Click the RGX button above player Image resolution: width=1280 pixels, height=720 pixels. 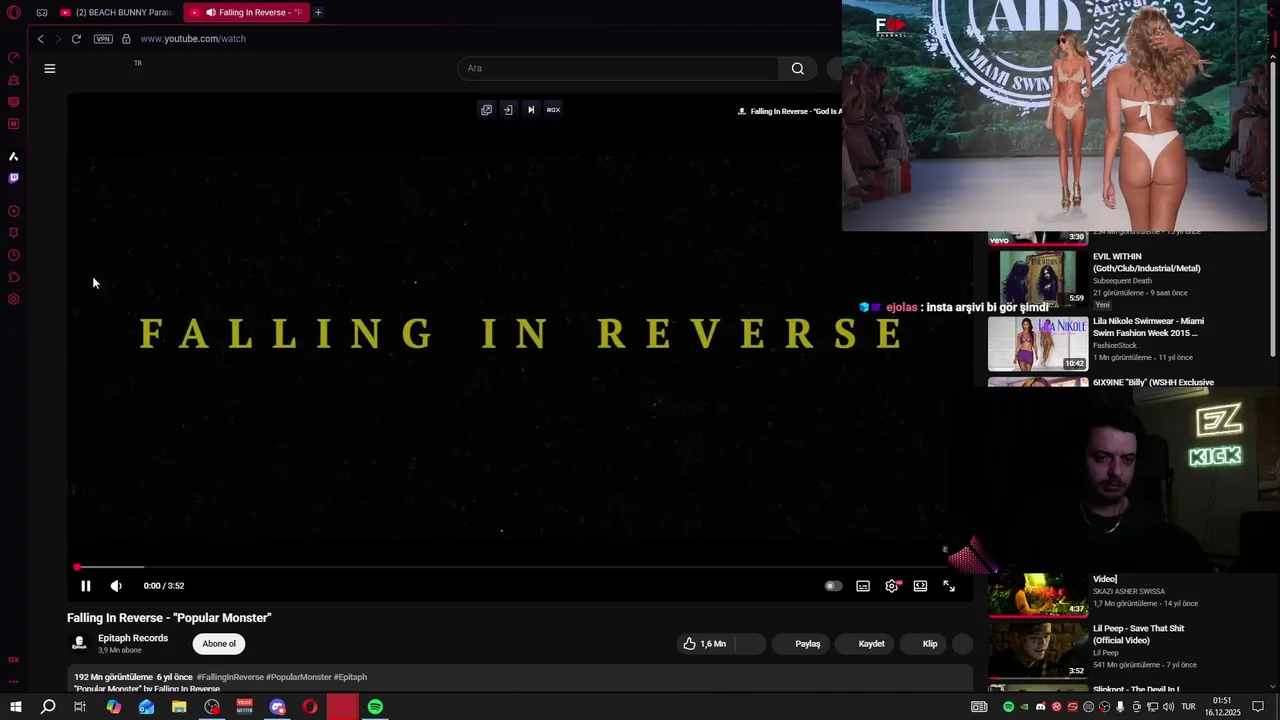553,110
